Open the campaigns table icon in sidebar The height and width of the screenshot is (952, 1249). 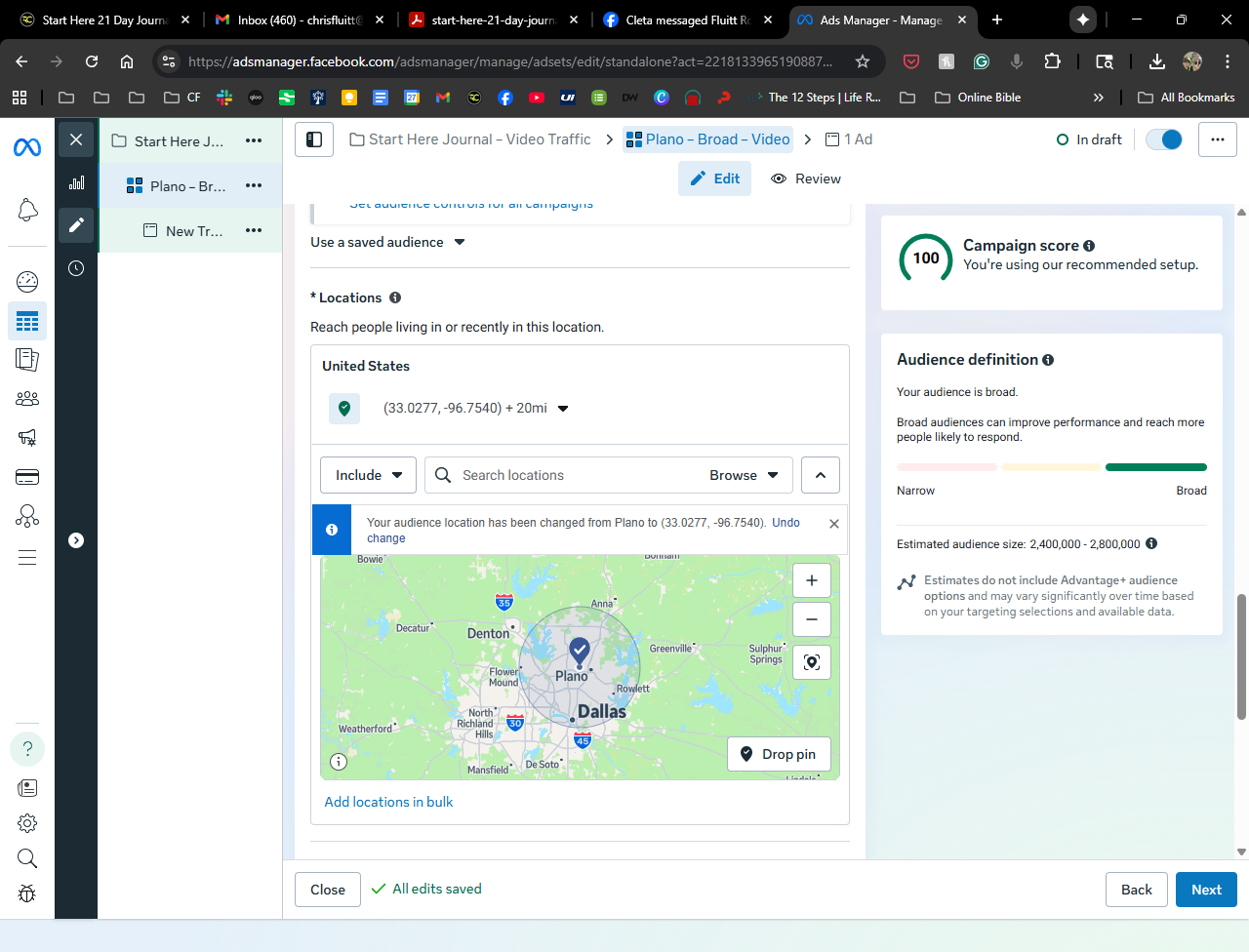click(x=27, y=321)
